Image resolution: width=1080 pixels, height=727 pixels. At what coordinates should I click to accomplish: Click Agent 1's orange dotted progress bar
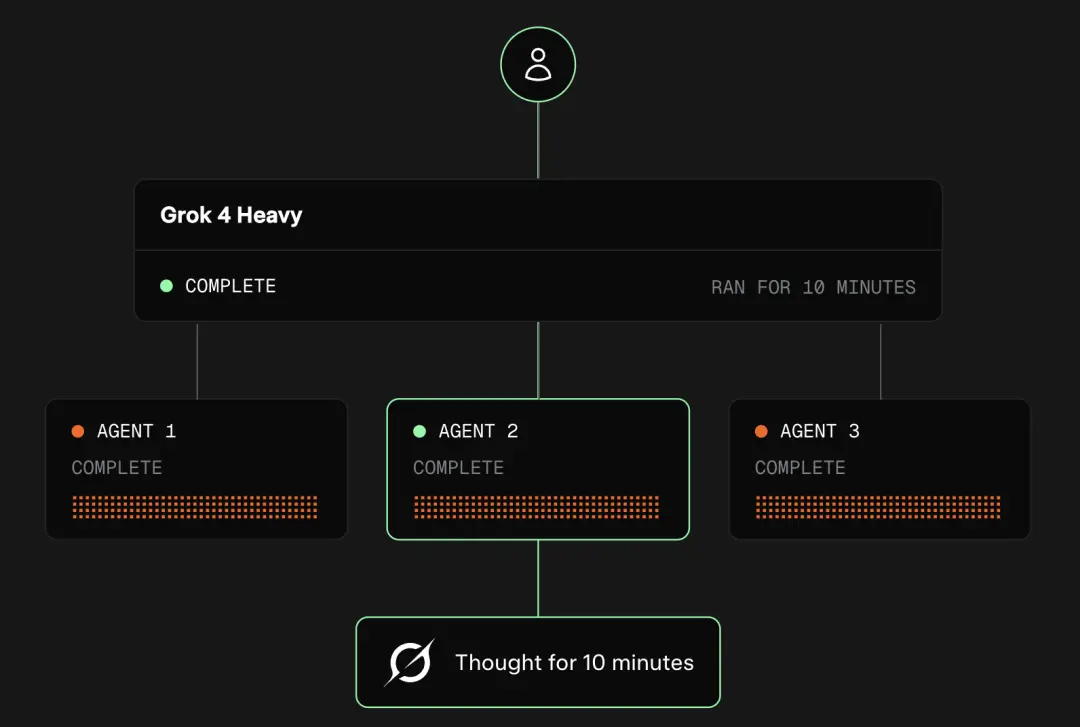pyautogui.click(x=195, y=507)
